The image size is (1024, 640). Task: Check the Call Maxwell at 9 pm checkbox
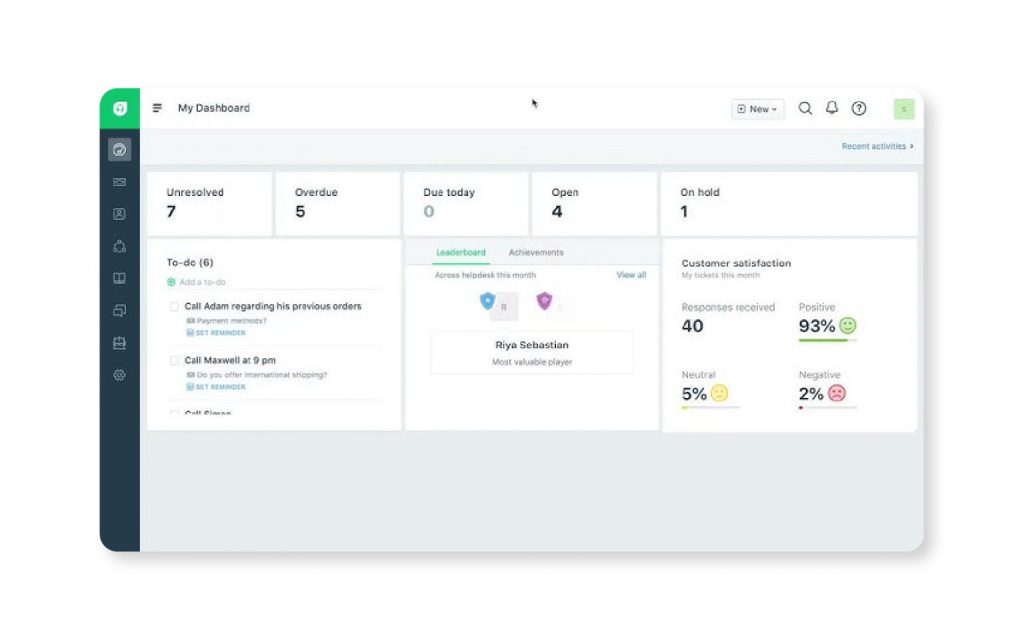pyautogui.click(x=174, y=360)
